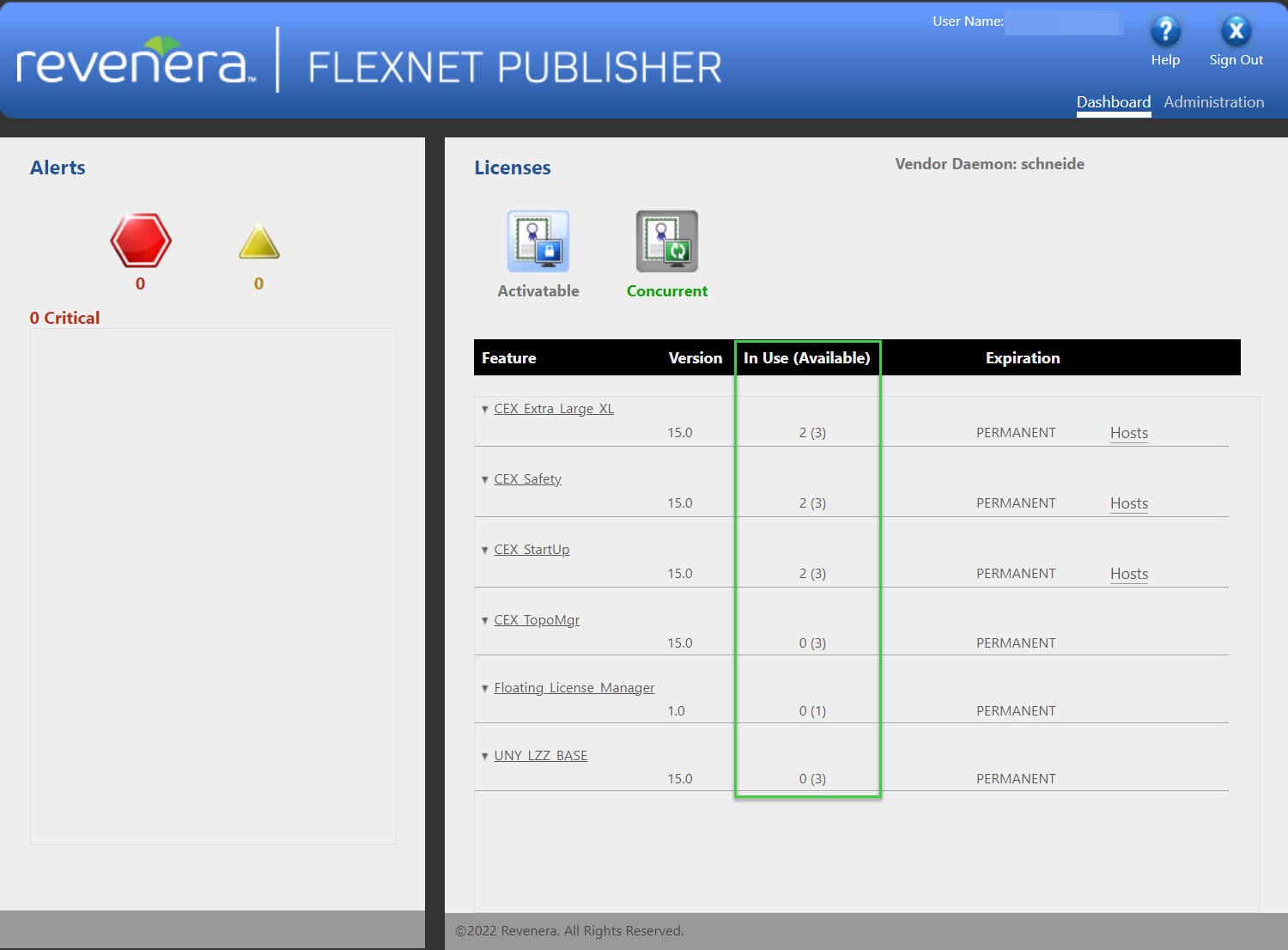Click version 1.0 of Floating_License_Manager
The height and width of the screenshot is (950, 1288).
(676, 711)
